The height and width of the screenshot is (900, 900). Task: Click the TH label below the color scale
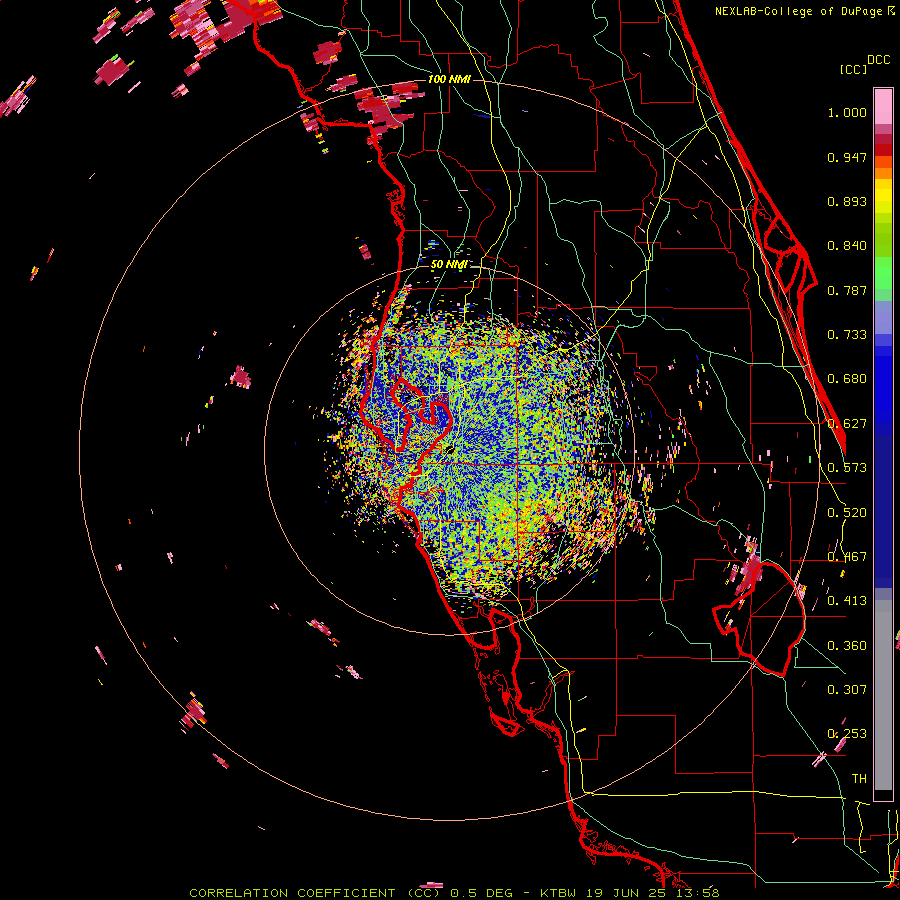(x=859, y=779)
